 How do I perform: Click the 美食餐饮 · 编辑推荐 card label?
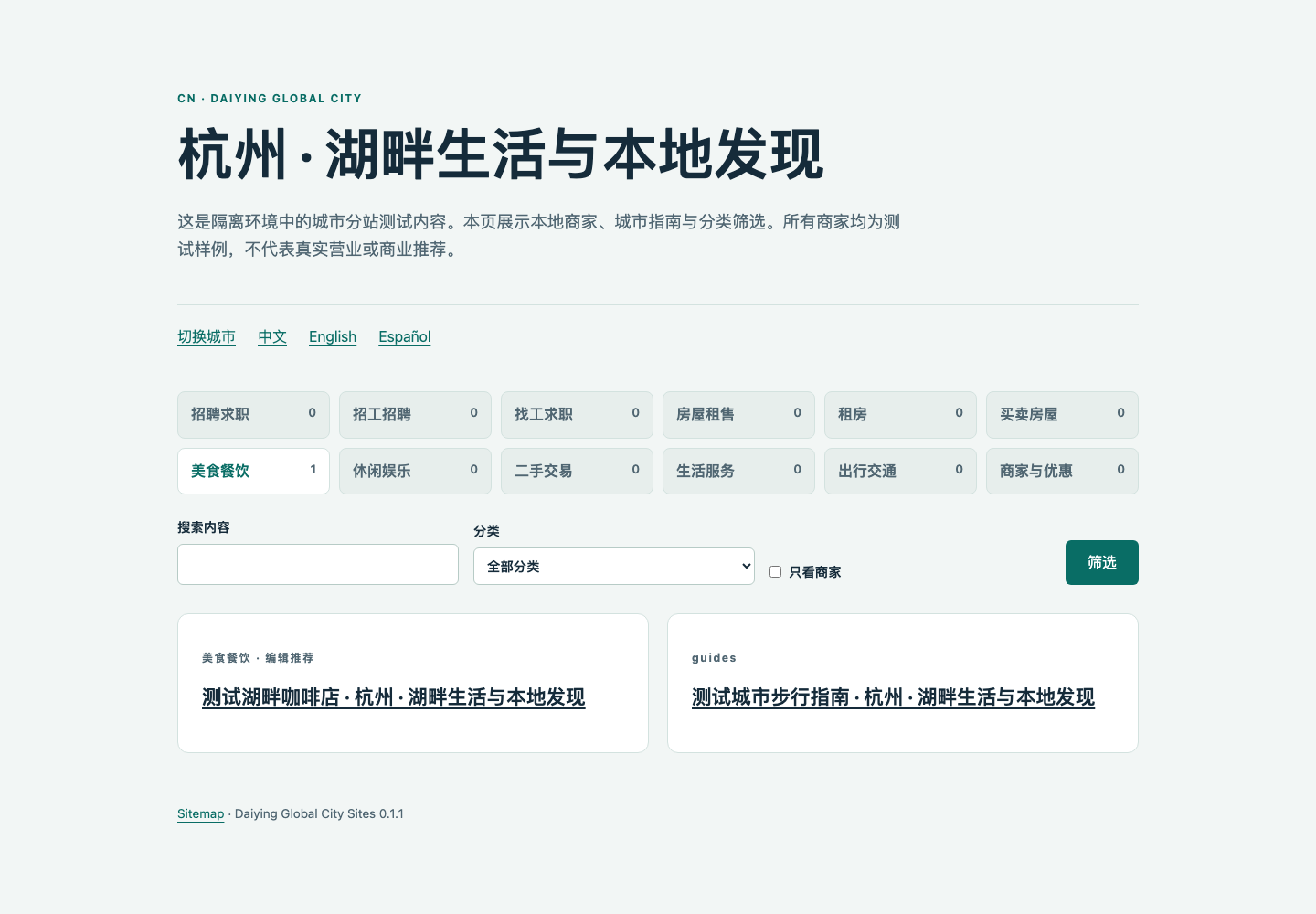pos(258,658)
